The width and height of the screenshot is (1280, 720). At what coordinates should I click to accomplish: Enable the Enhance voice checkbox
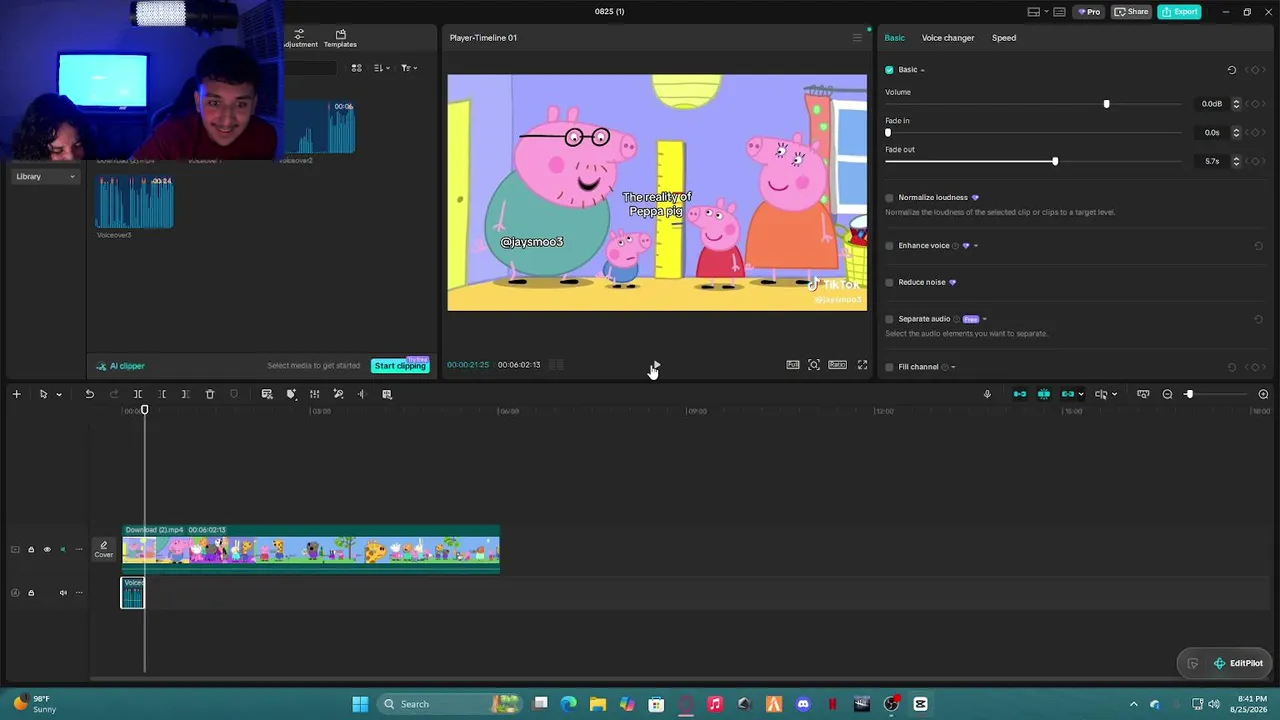889,246
